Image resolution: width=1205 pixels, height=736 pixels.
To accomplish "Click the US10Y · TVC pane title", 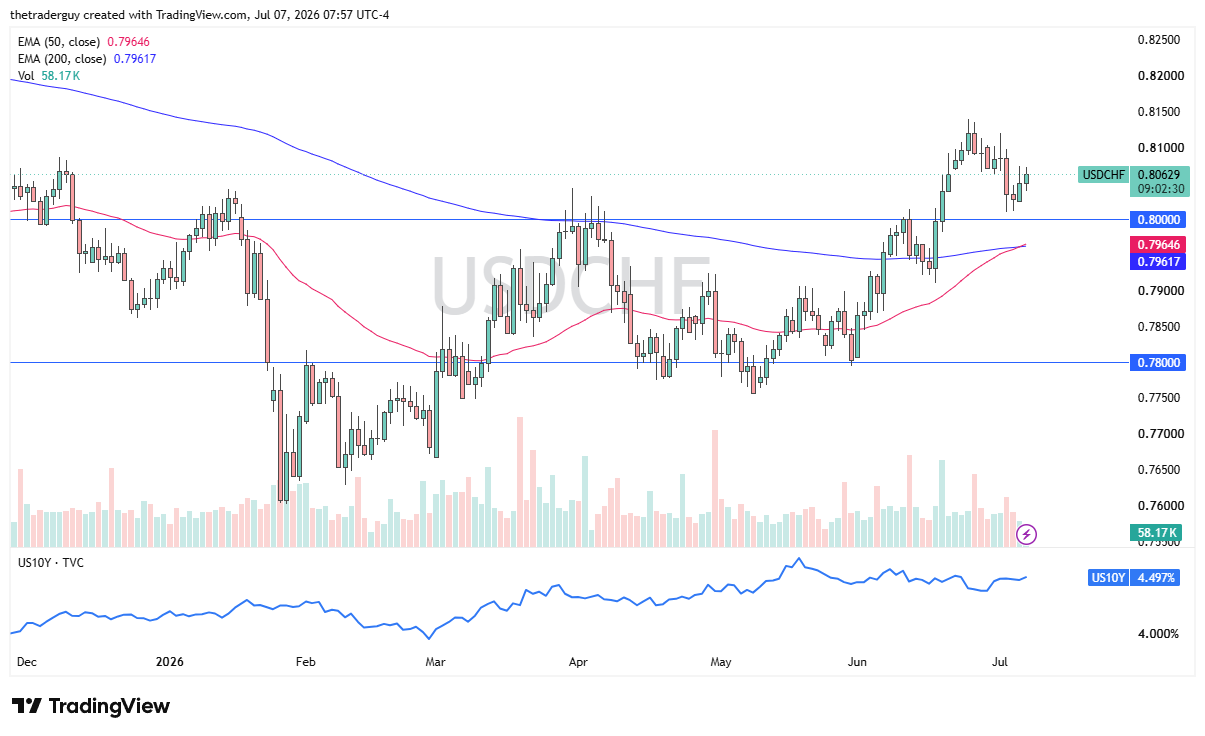I will 51,563.
